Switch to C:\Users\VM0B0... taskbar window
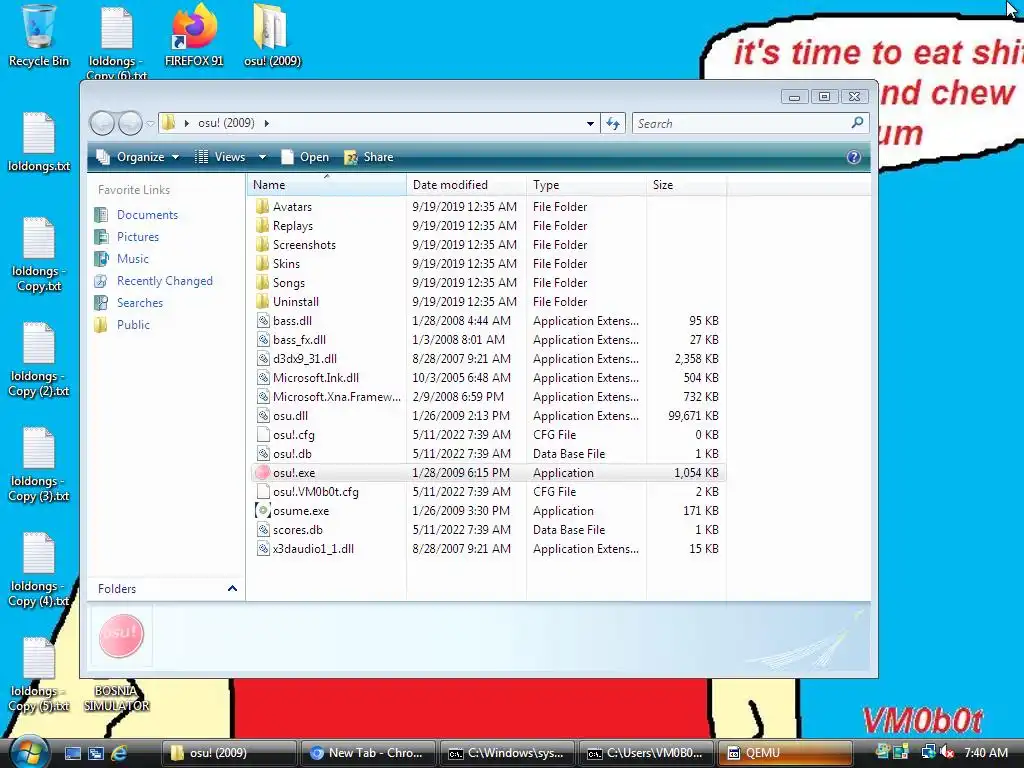Image resolution: width=1024 pixels, height=768 pixels. point(646,753)
